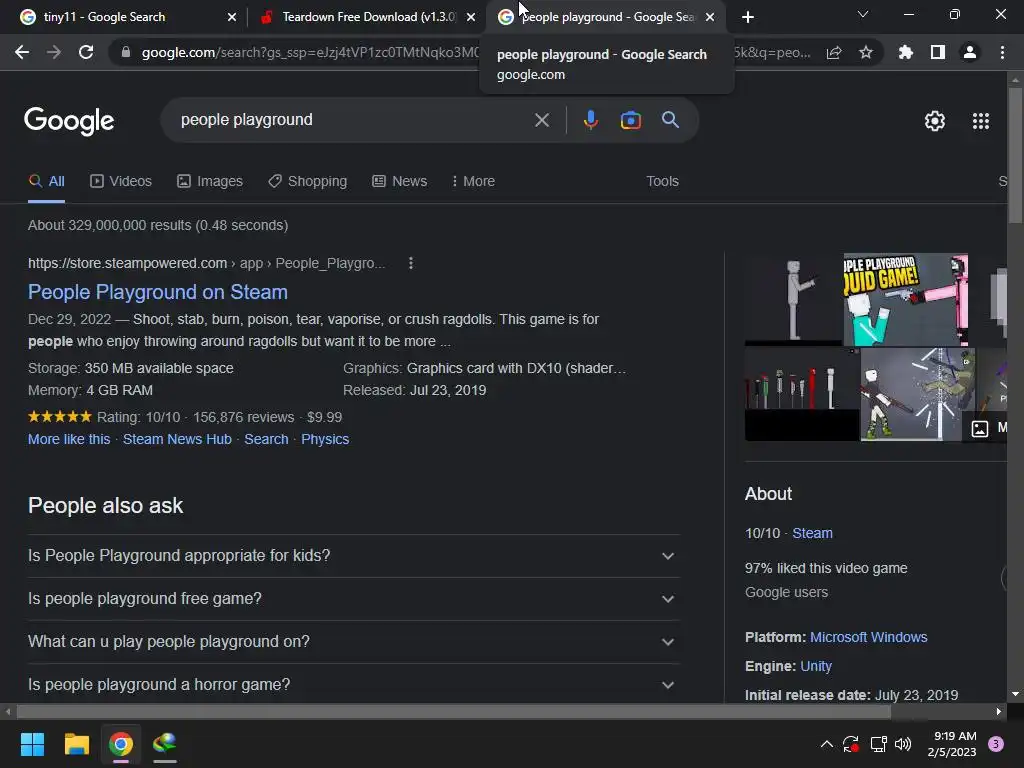Open the Unity engine link

(x=816, y=666)
